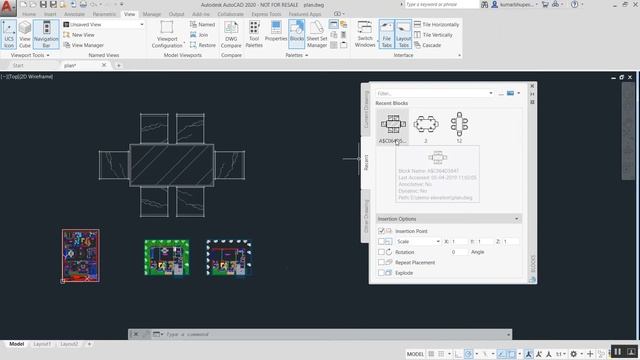Image resolution: width=640 pixels, height=360 pixels.
Task: Click the Save icon in quick access toolbar
Action: tap(43, 4)
